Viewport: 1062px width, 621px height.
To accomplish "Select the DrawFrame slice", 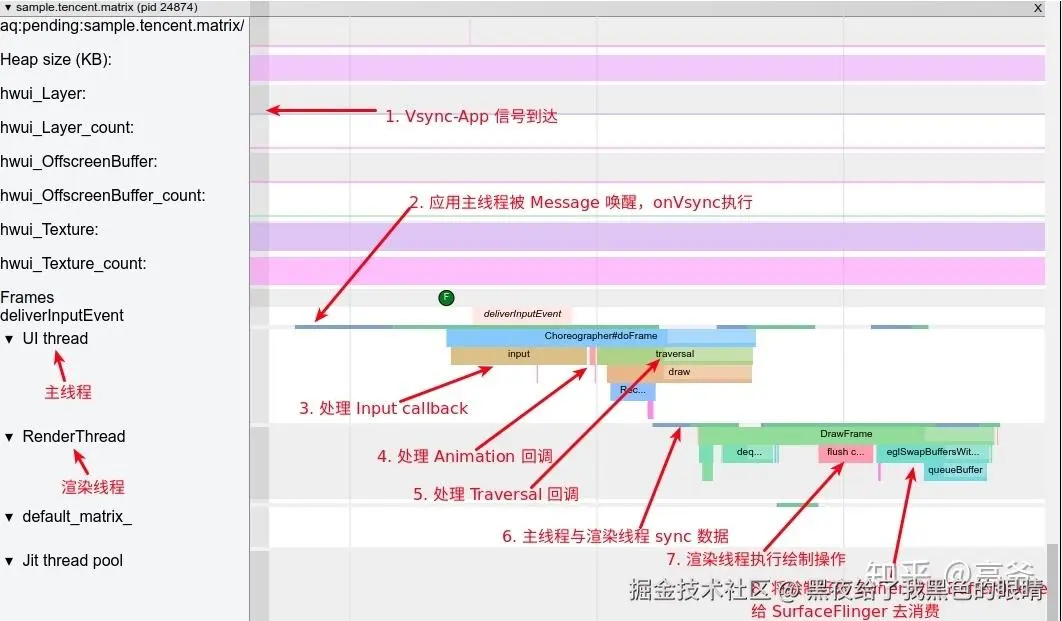I will [846, 434].
